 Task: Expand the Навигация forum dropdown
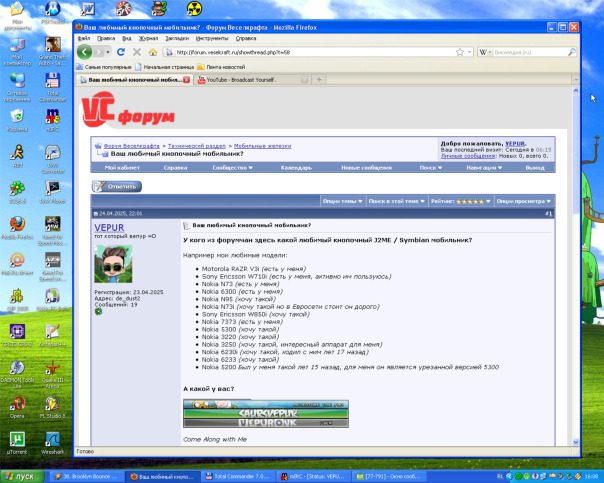click(484, 168)
